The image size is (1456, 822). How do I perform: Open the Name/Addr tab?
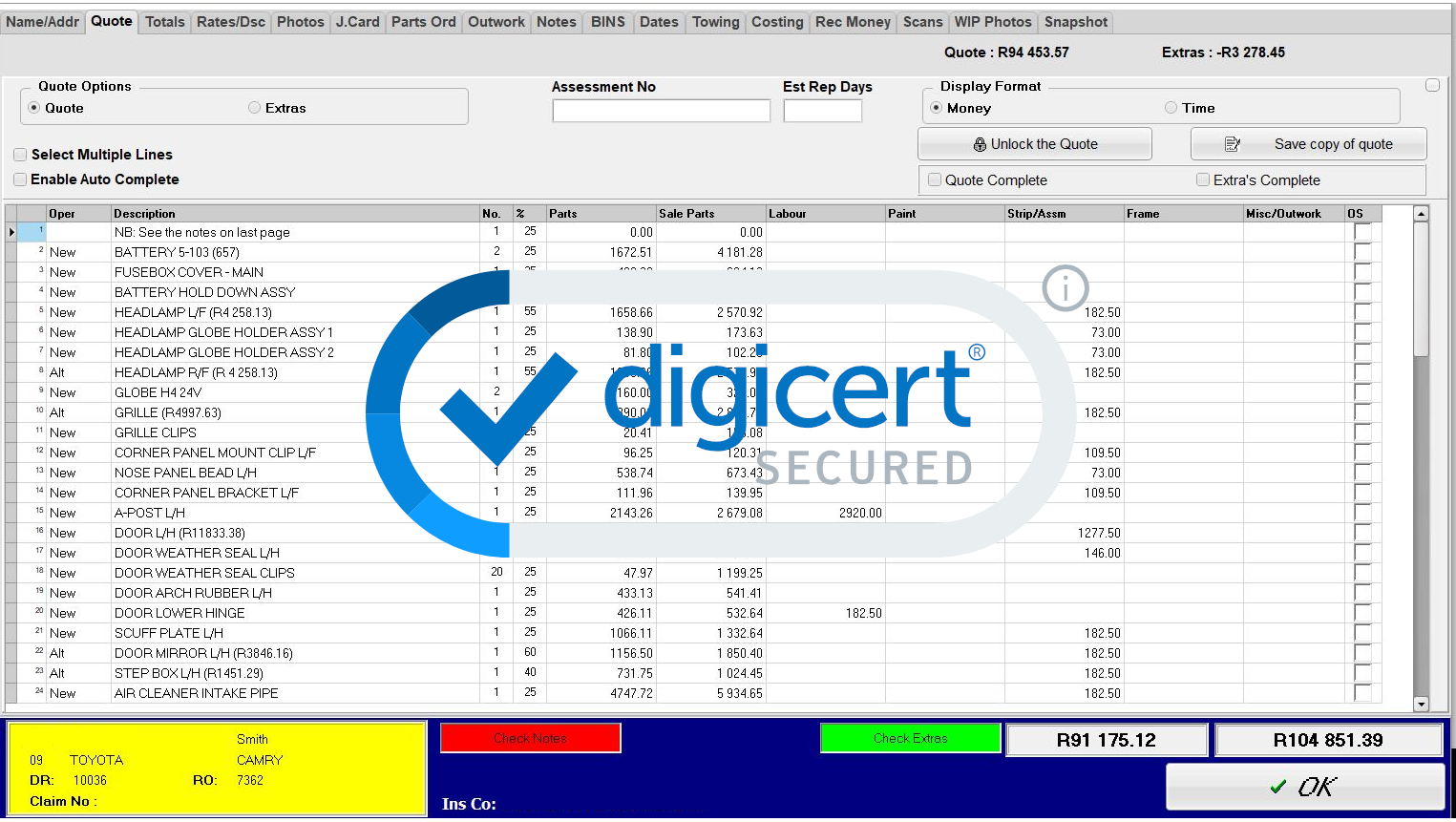(42, 22)
